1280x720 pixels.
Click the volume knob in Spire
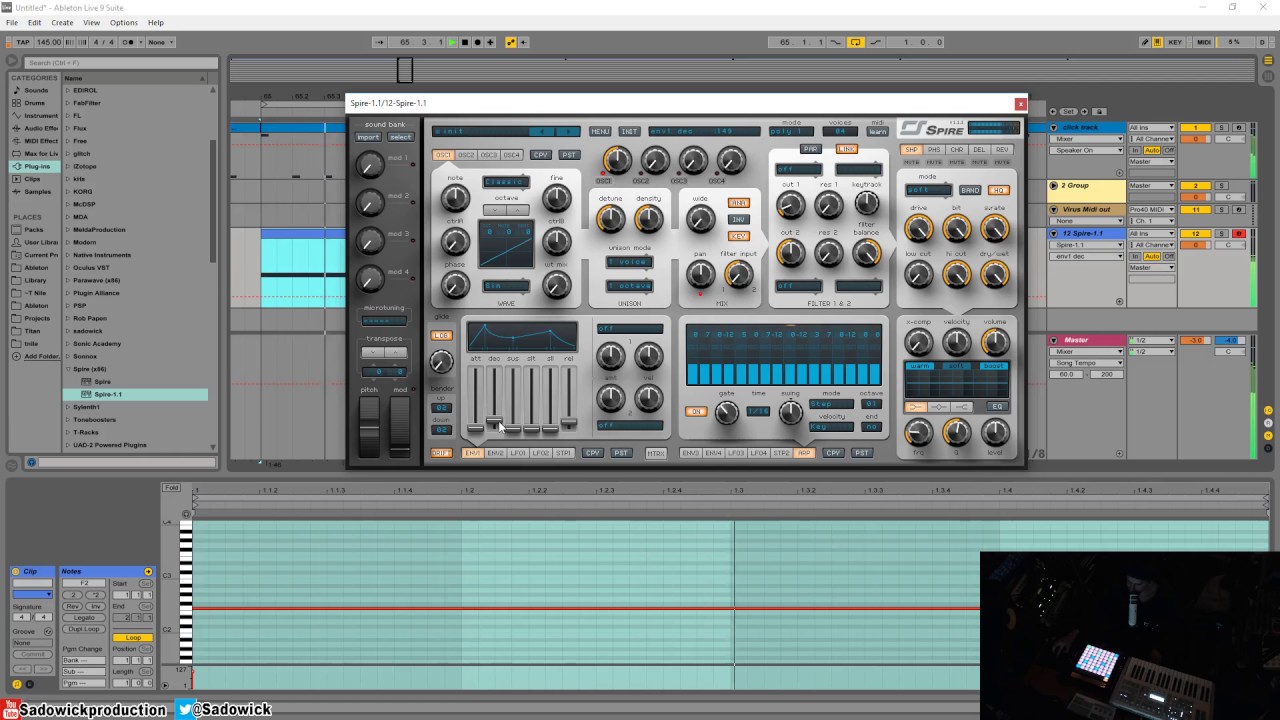coord(995,342)
